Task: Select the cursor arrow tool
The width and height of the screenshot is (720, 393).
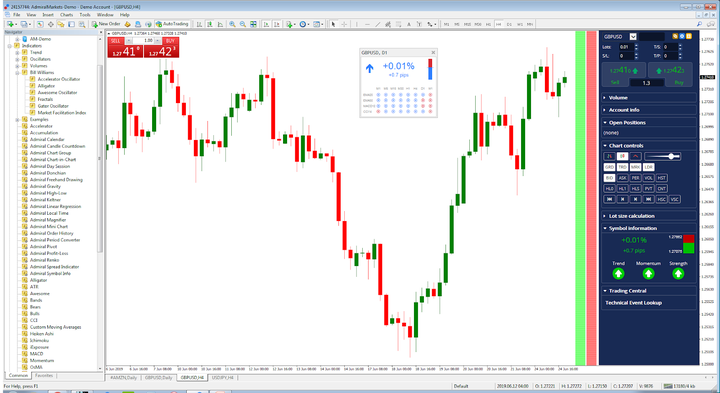Action: click(334, 24)
